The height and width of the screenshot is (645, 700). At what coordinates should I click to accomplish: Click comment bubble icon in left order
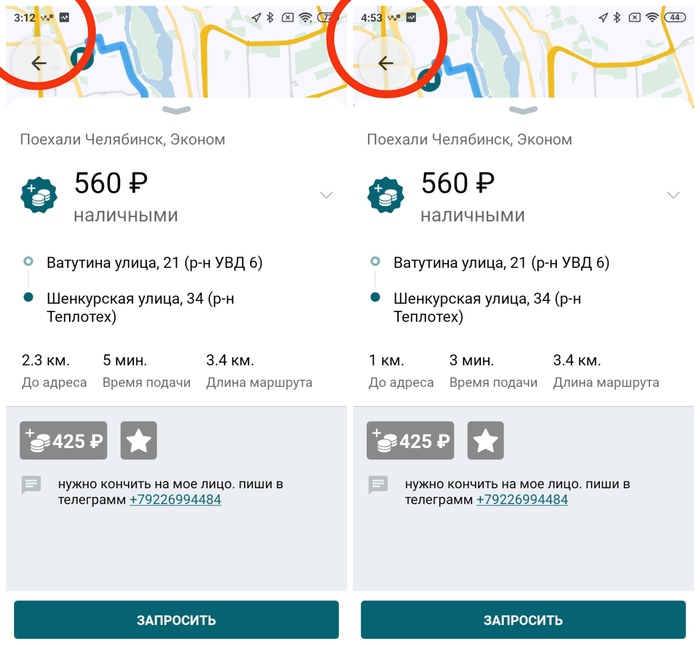click(31, 485)
